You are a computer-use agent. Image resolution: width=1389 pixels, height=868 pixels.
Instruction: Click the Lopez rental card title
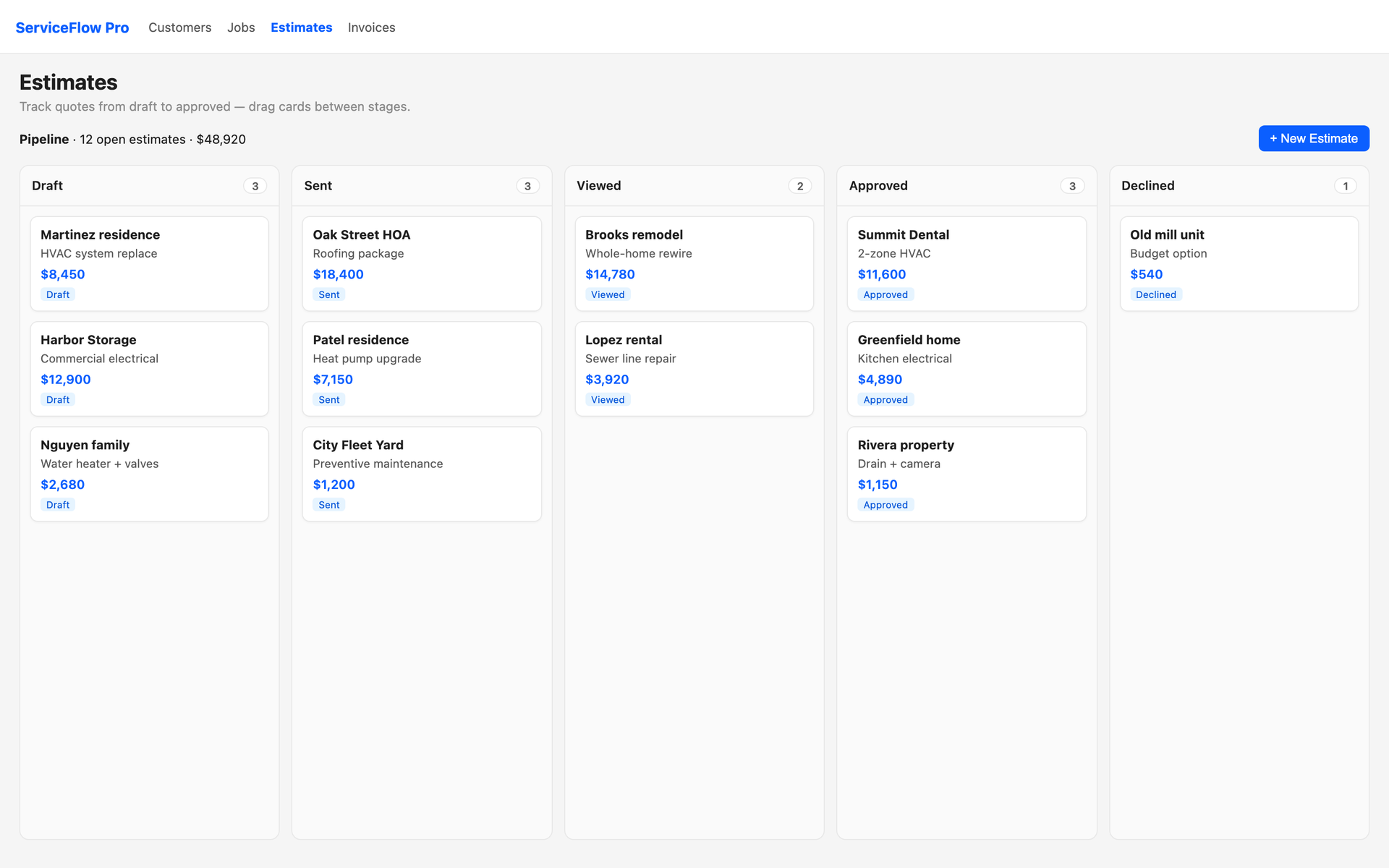pos(624,340)
